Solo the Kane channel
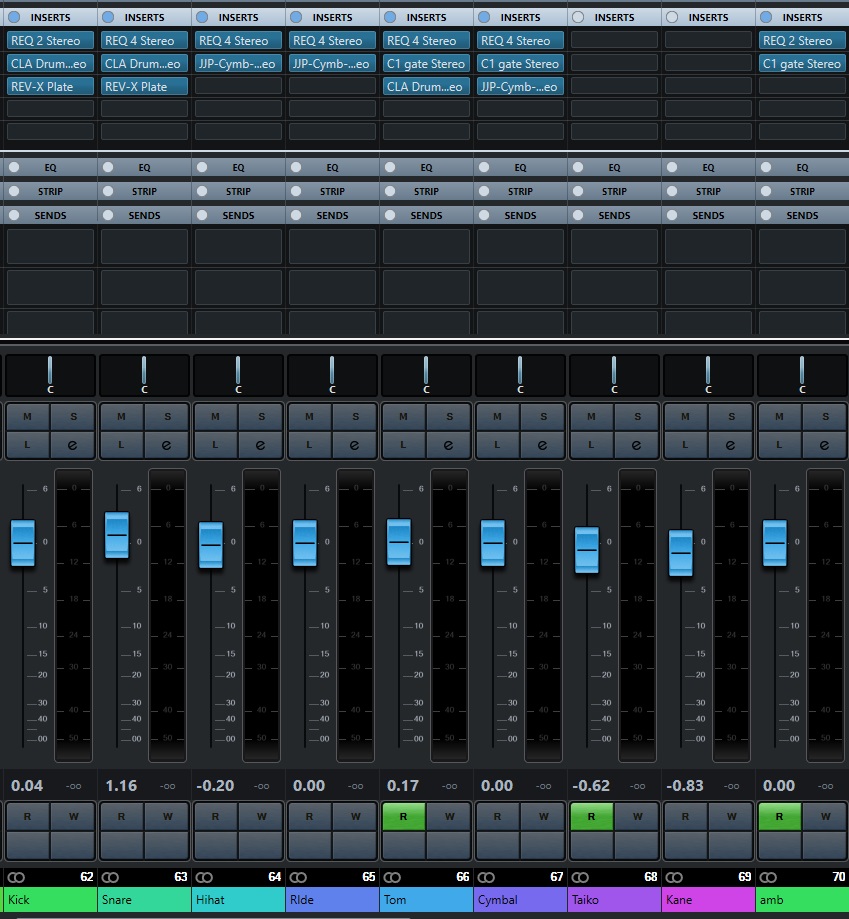Image resolution: width=849 pixels, height=919 pixels. 731,417
